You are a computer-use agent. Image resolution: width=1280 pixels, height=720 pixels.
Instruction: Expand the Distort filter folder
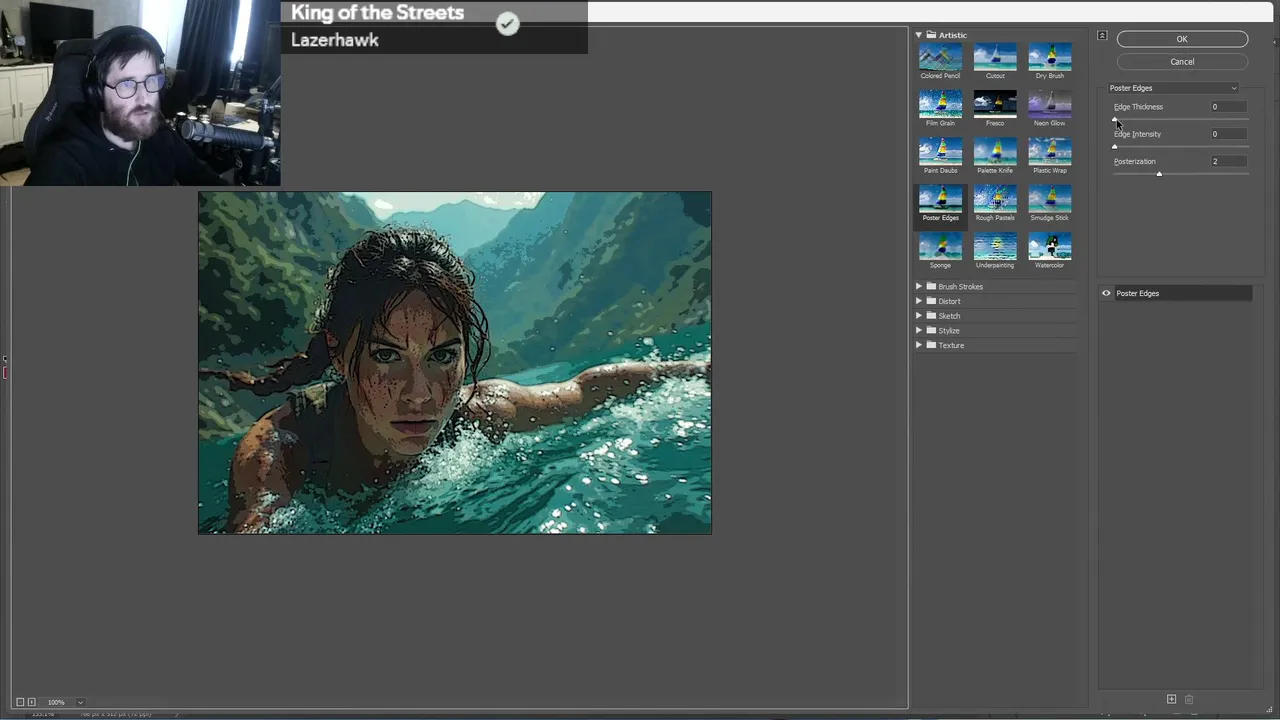click(919, 301)
